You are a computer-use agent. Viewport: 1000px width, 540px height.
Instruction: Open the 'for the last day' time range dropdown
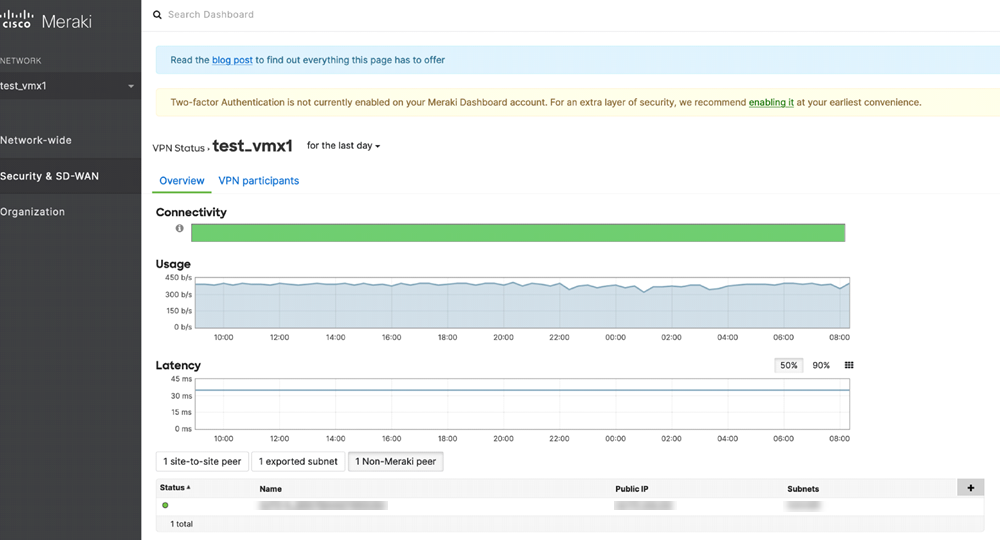[x=343, y=146]
